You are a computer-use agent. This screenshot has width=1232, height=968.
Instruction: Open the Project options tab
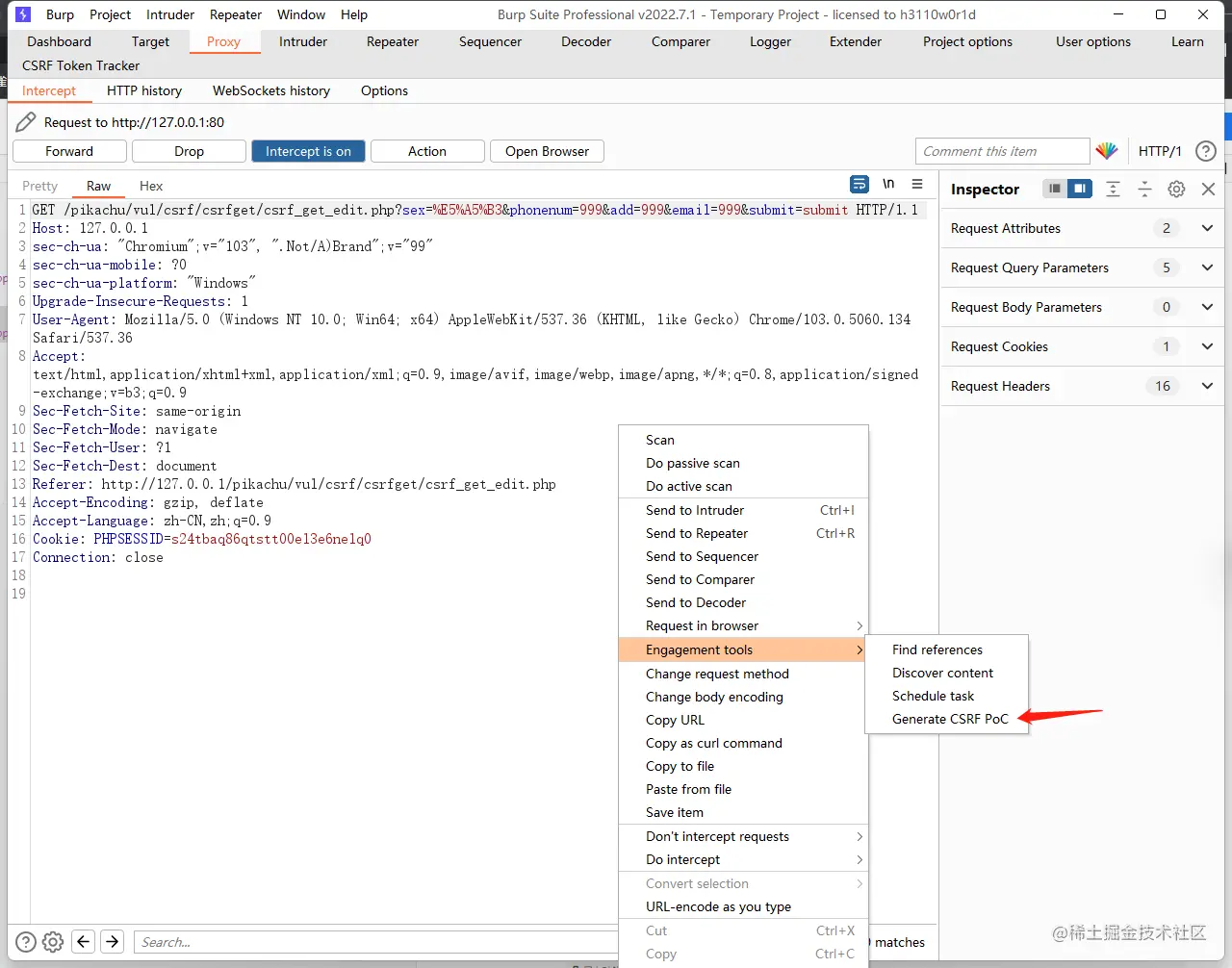(967, 41)
